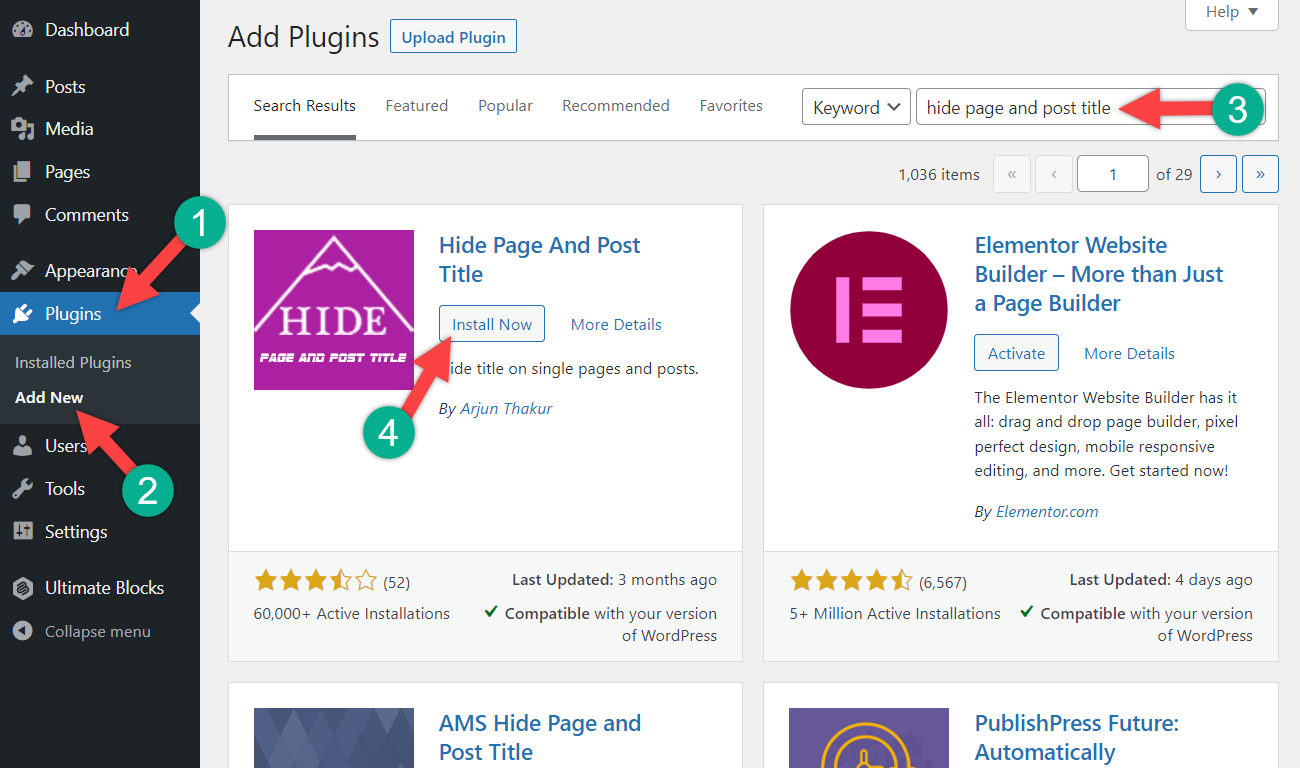Open Elementor Website Builder title link
1300x768 pixels.
tap(1099, 274)
